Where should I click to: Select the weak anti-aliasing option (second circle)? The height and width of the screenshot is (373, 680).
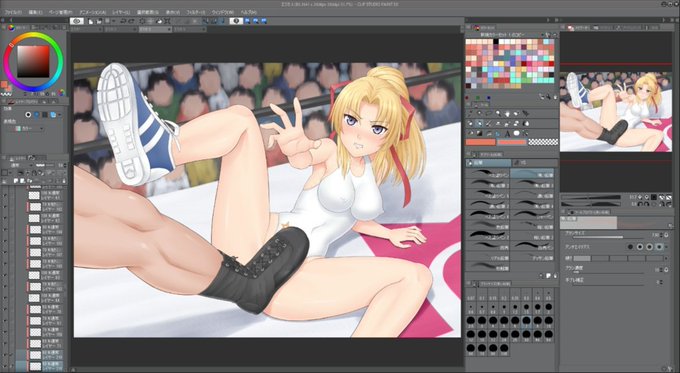[640, 247]
